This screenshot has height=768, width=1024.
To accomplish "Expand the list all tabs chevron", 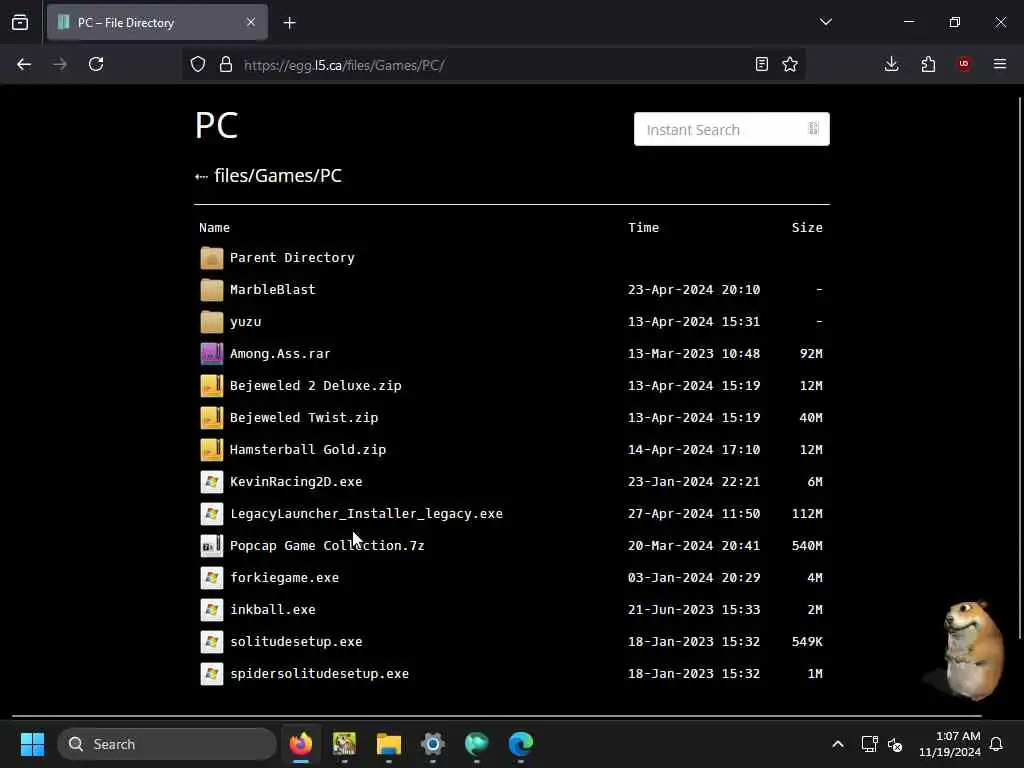I will click(826, 22).
